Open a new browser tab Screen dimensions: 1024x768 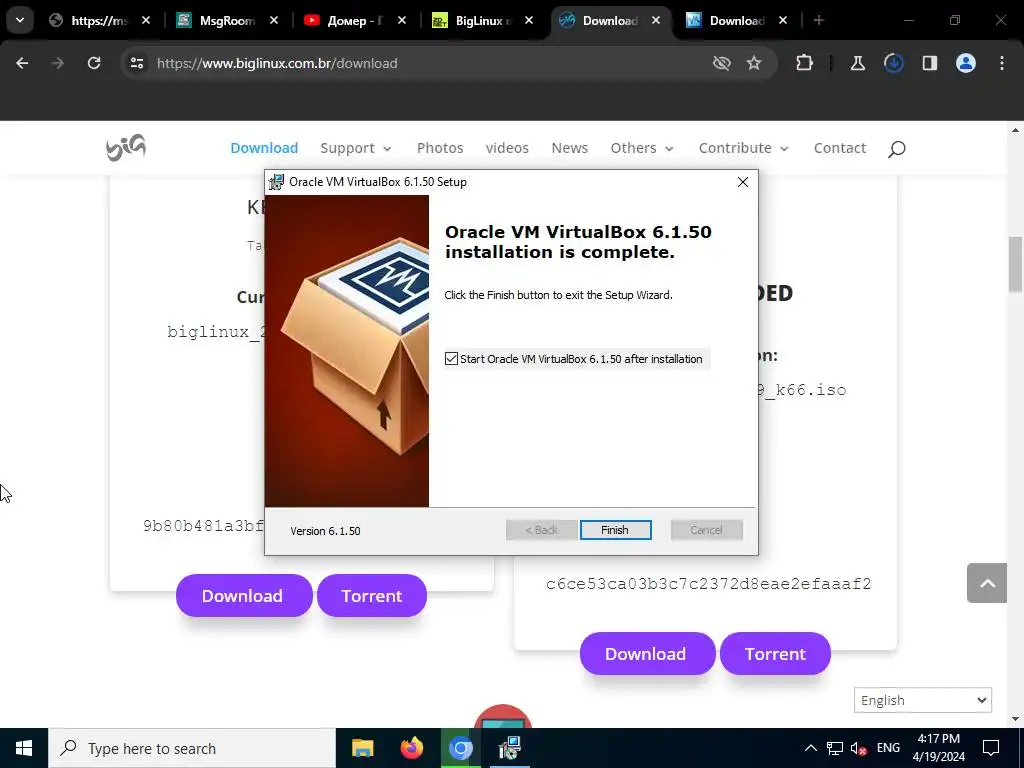click(x=818, y=21)
